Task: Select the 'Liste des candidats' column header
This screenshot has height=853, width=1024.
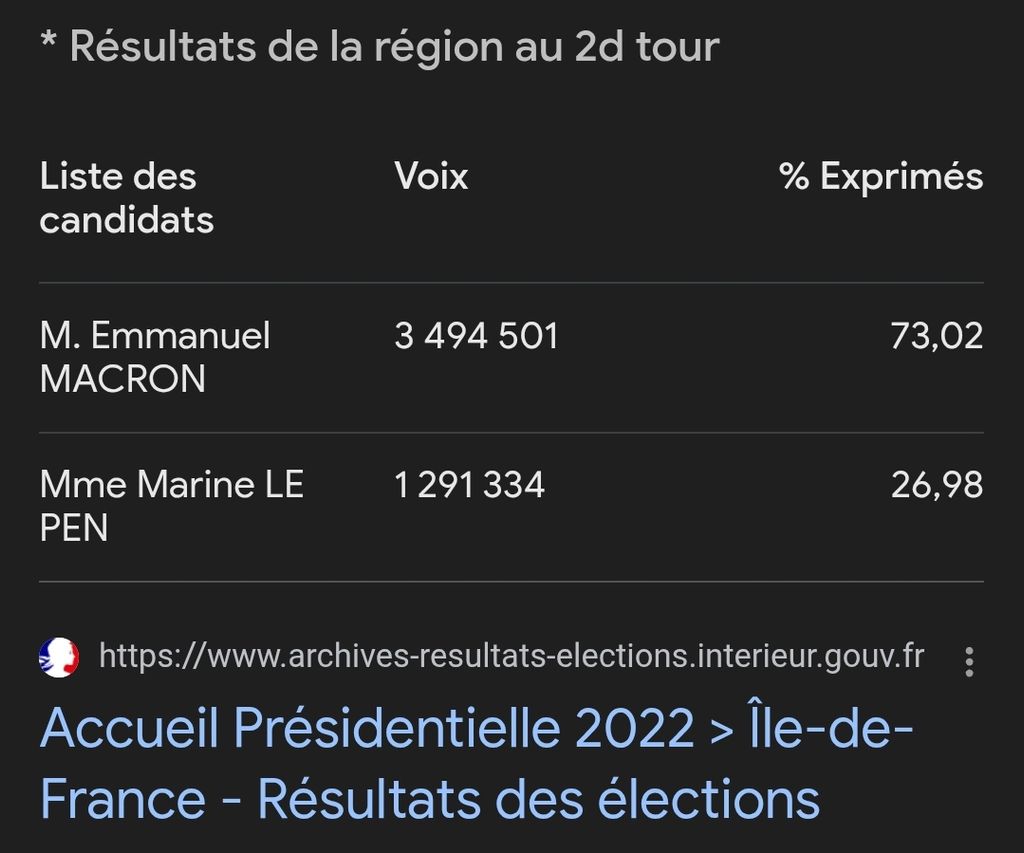Action: point(127,198)
